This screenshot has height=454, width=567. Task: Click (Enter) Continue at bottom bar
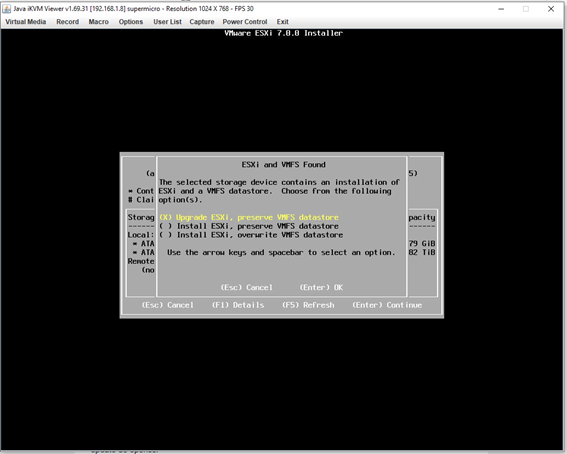point(387,305)
